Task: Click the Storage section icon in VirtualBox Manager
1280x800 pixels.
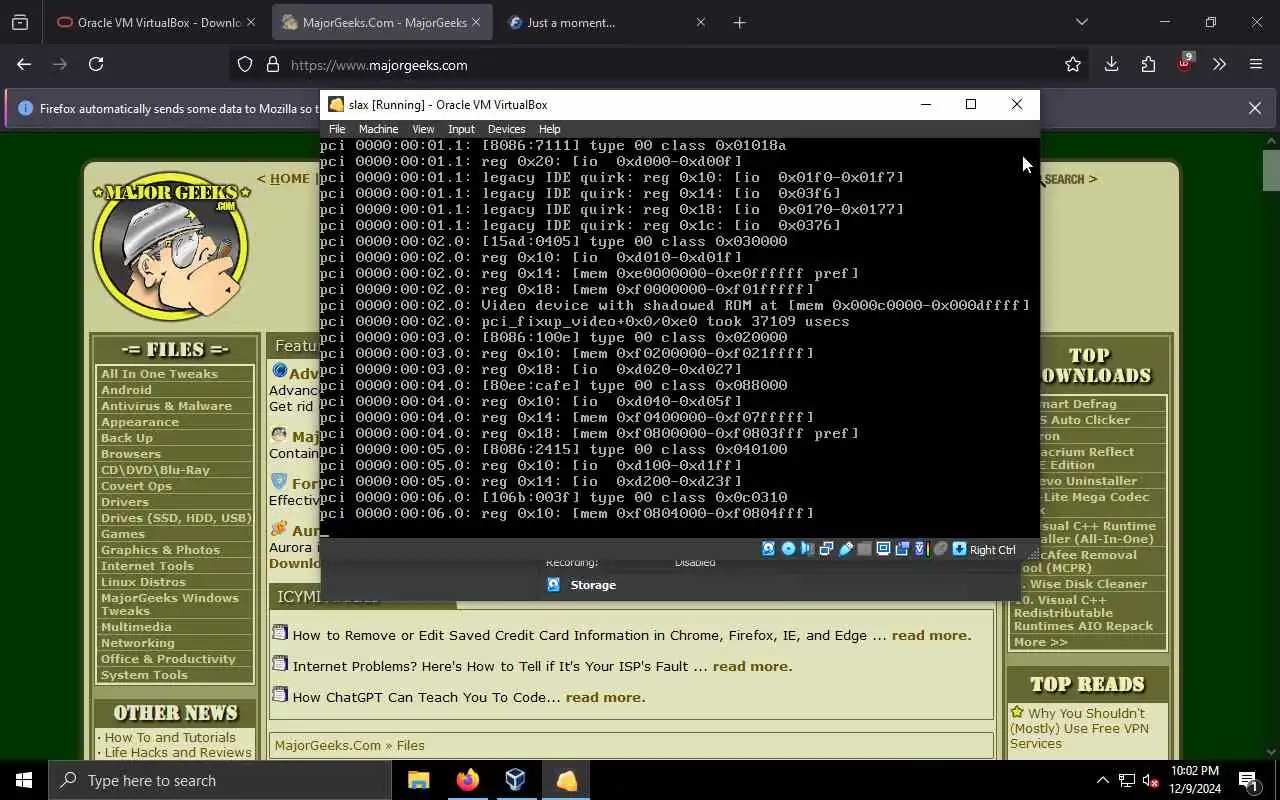Action: tap(553, 585)
